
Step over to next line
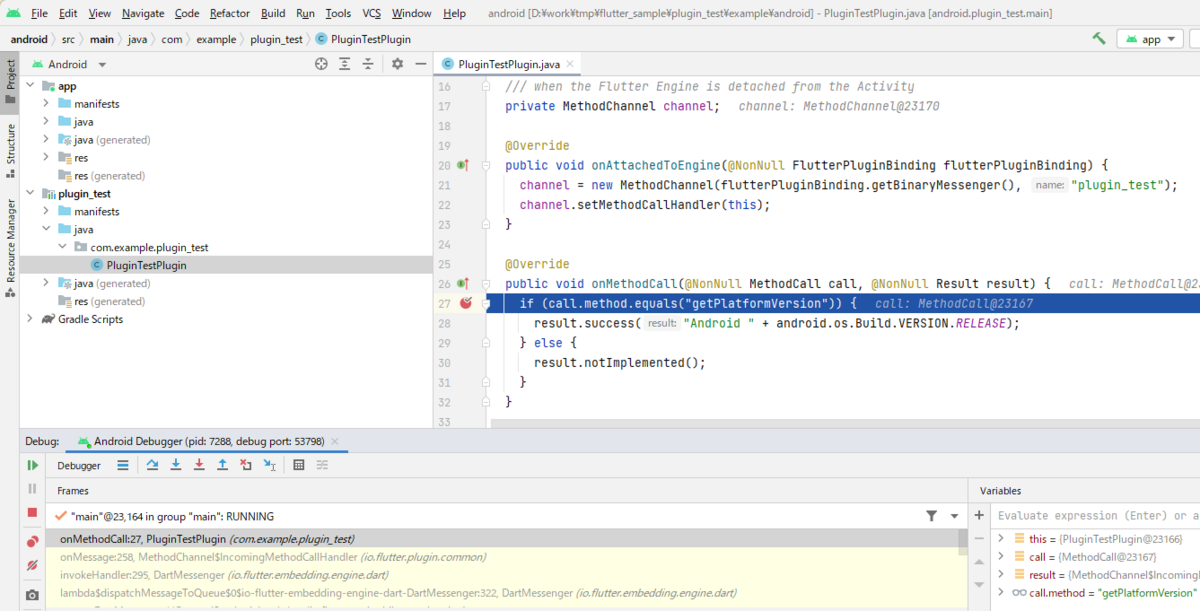[x=152, y=465]
